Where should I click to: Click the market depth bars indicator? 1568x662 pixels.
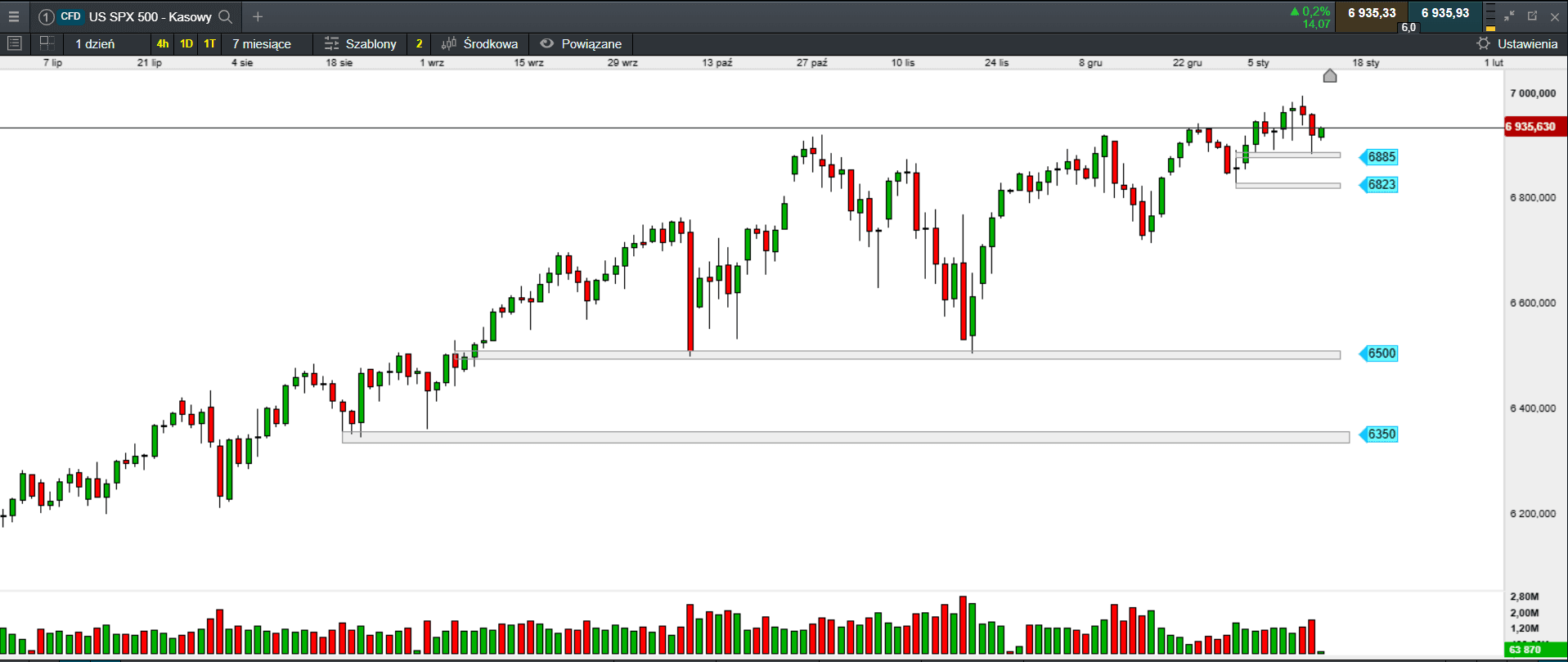click(x=1490, y=16)
